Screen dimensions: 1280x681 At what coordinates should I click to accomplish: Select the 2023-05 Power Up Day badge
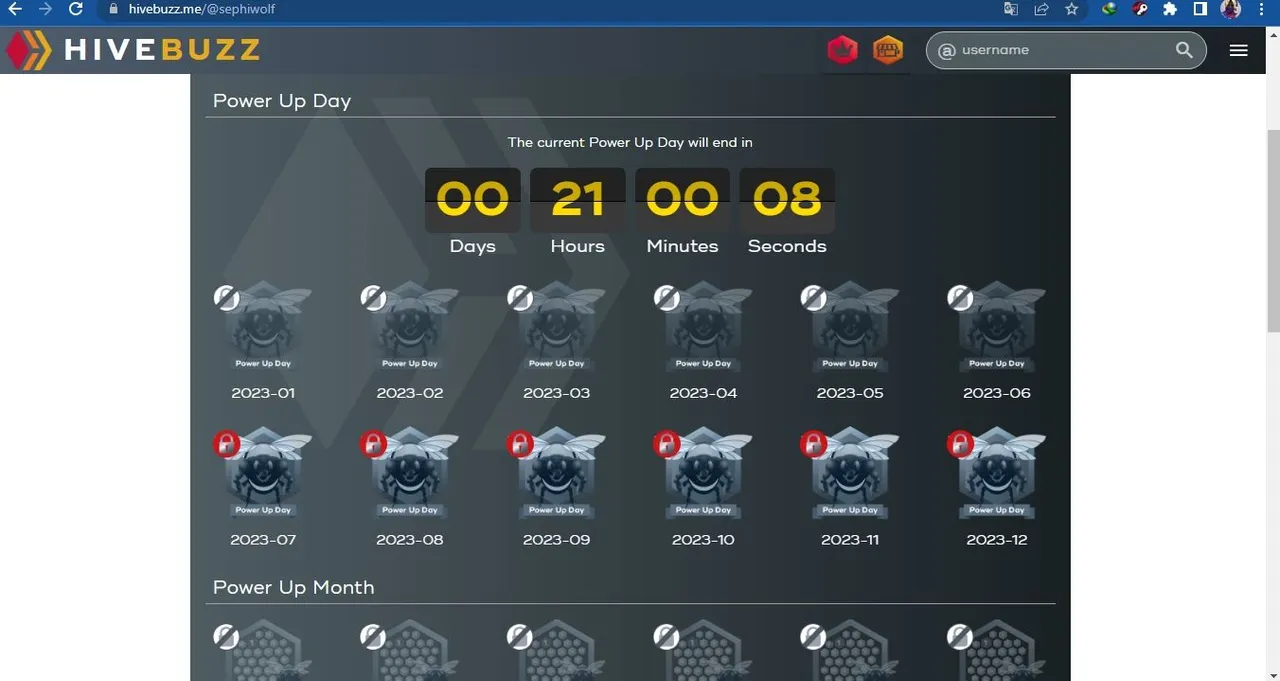click(x=850, y=328)
